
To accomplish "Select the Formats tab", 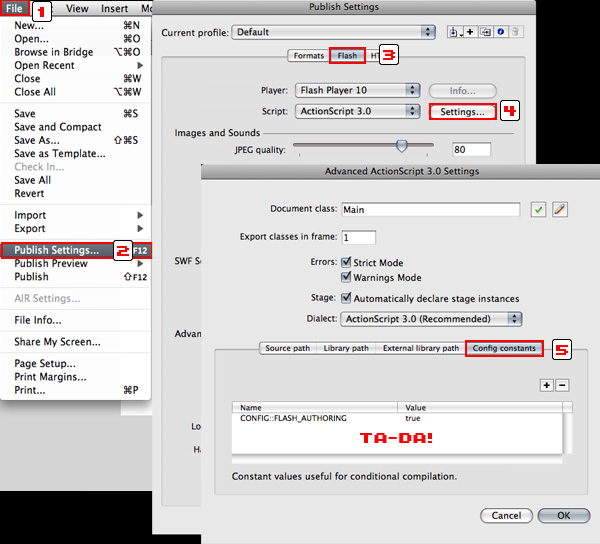I will coord(308,56).
